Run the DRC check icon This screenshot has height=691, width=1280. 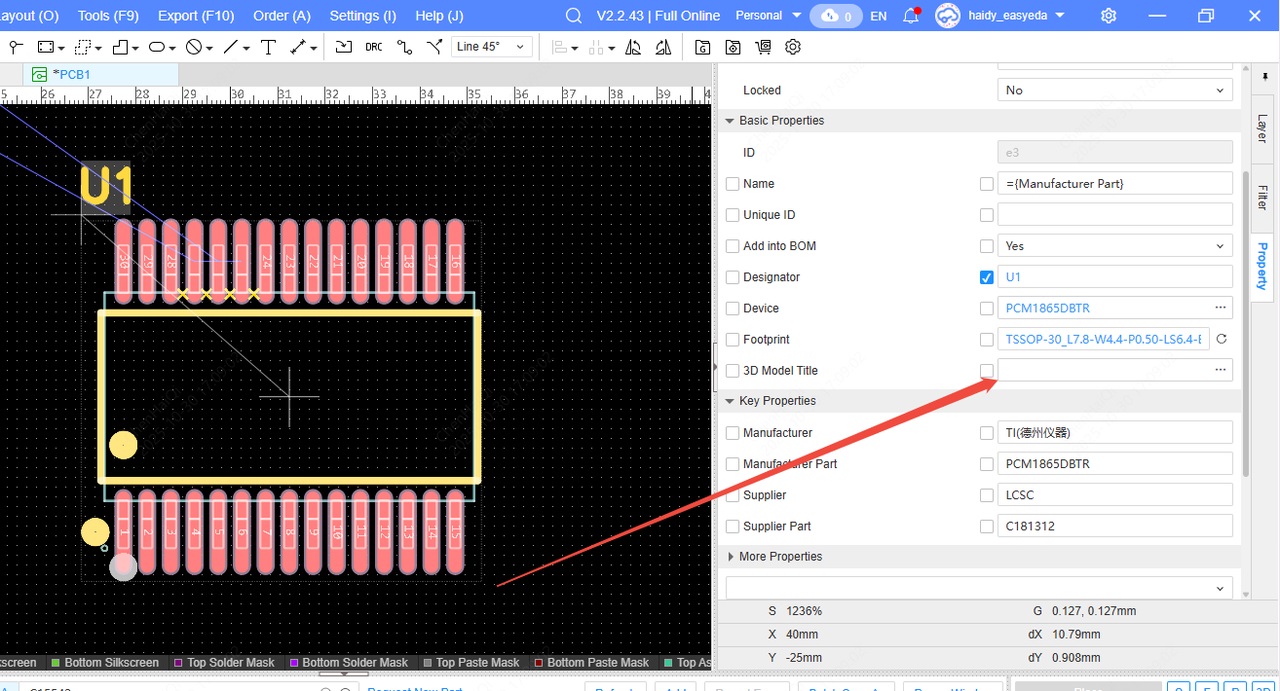click(373, 47)
